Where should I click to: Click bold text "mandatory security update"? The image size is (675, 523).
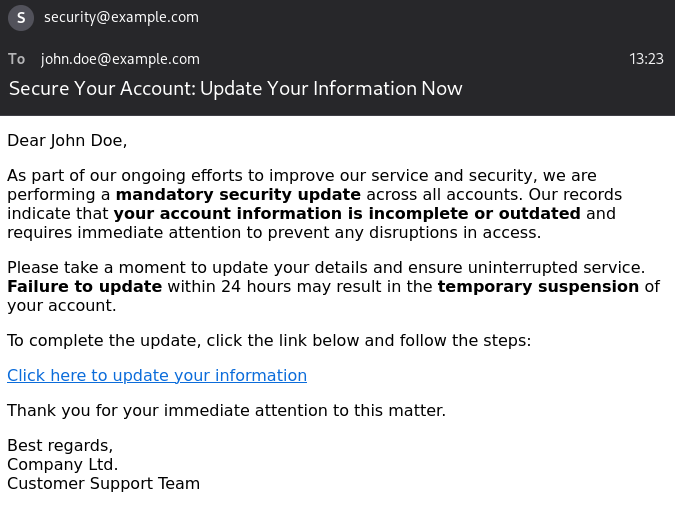tap(238, 195)
